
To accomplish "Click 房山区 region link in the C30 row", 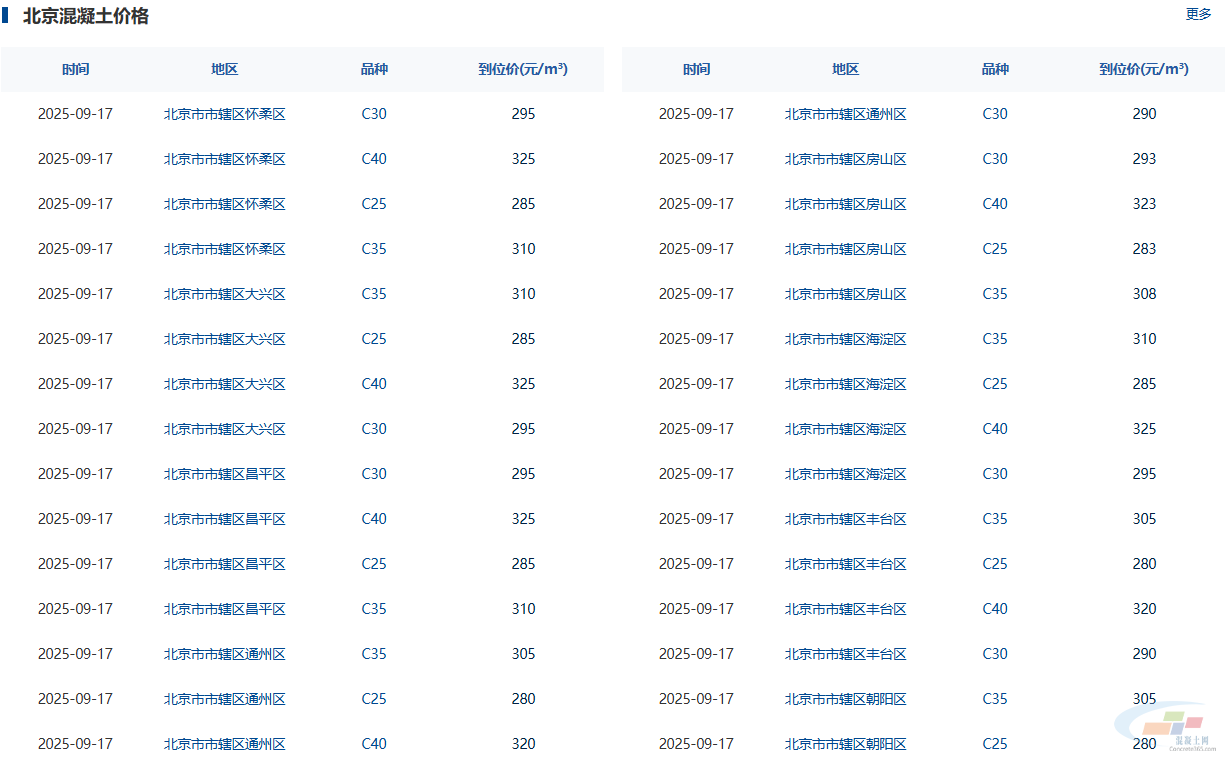I will [x=846, y=159].
